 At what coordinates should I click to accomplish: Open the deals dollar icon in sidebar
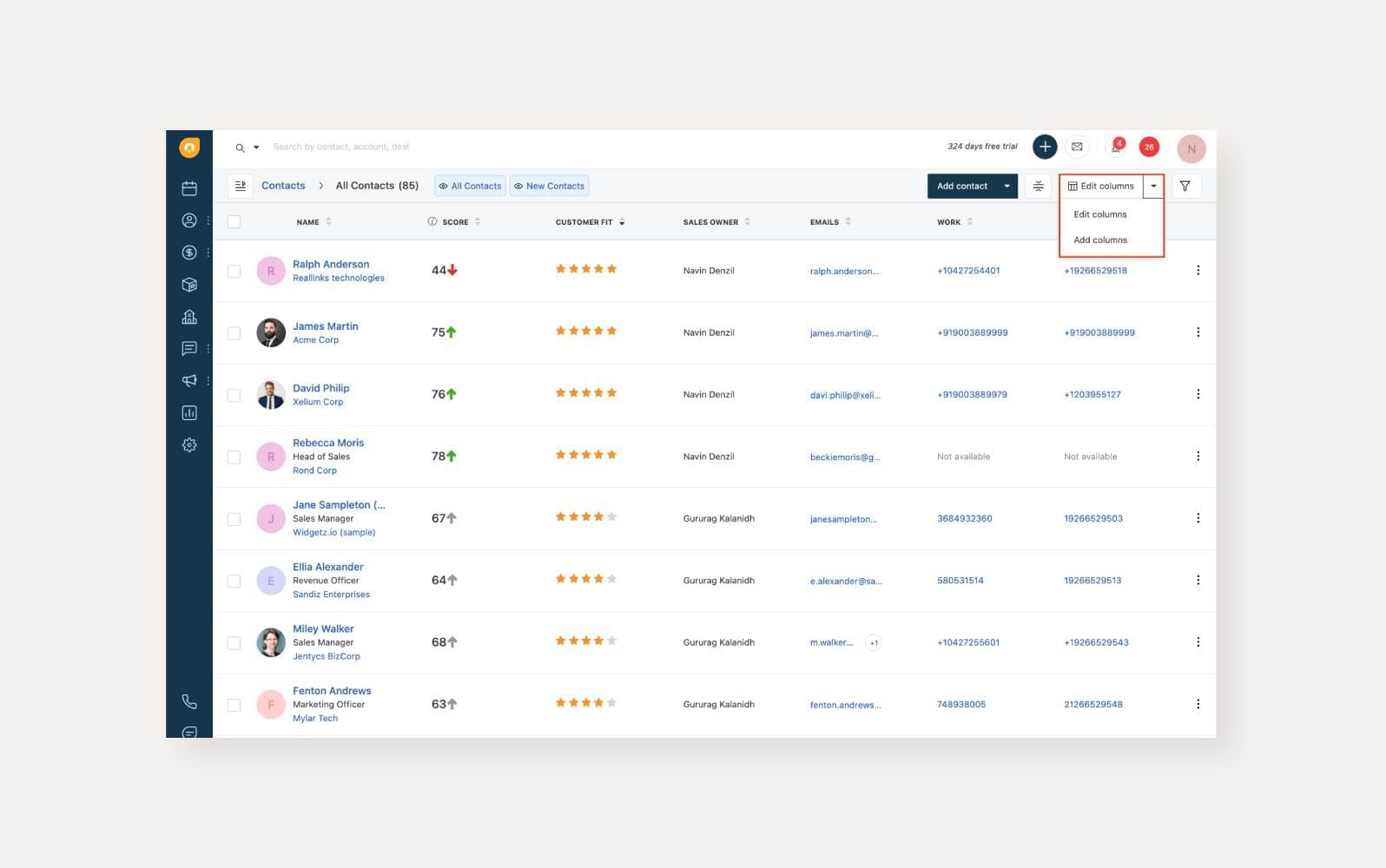(189, 253)
